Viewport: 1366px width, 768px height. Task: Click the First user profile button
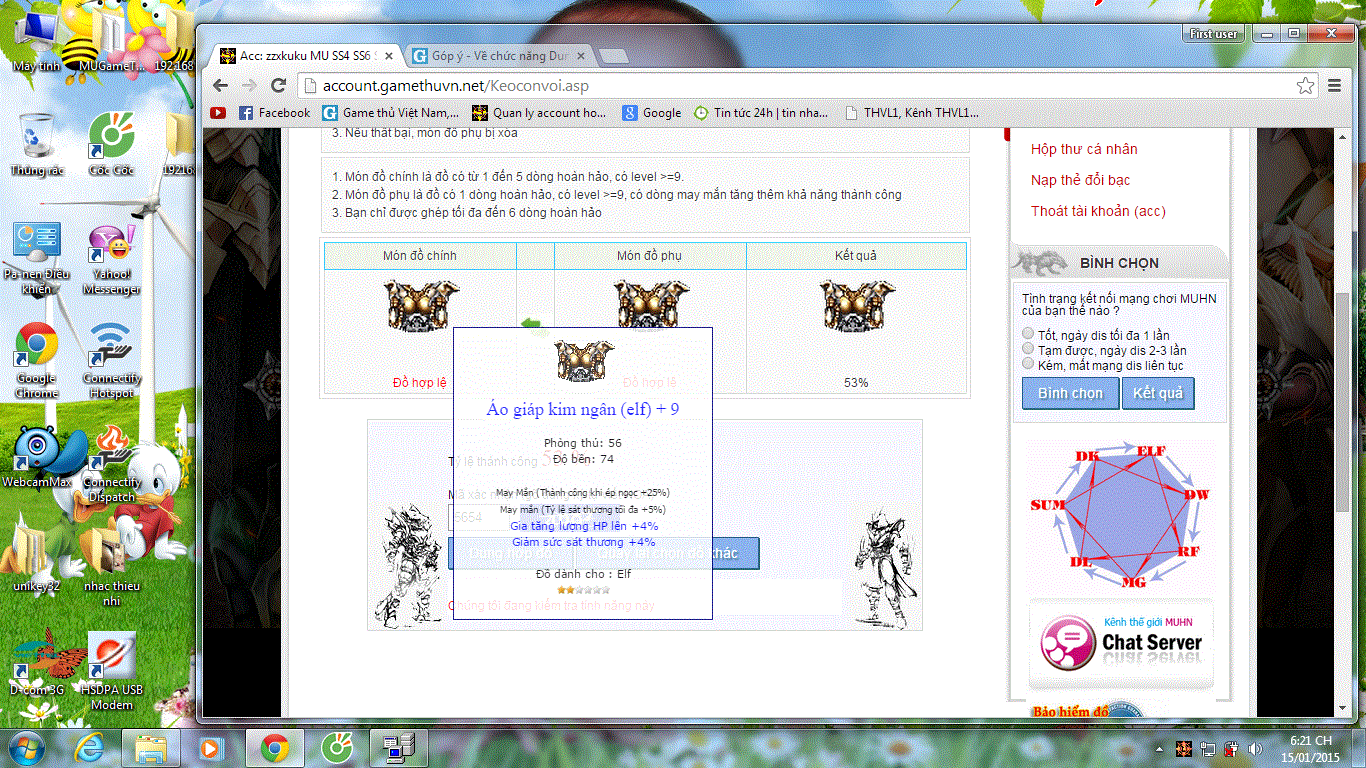click(1213, 34)
